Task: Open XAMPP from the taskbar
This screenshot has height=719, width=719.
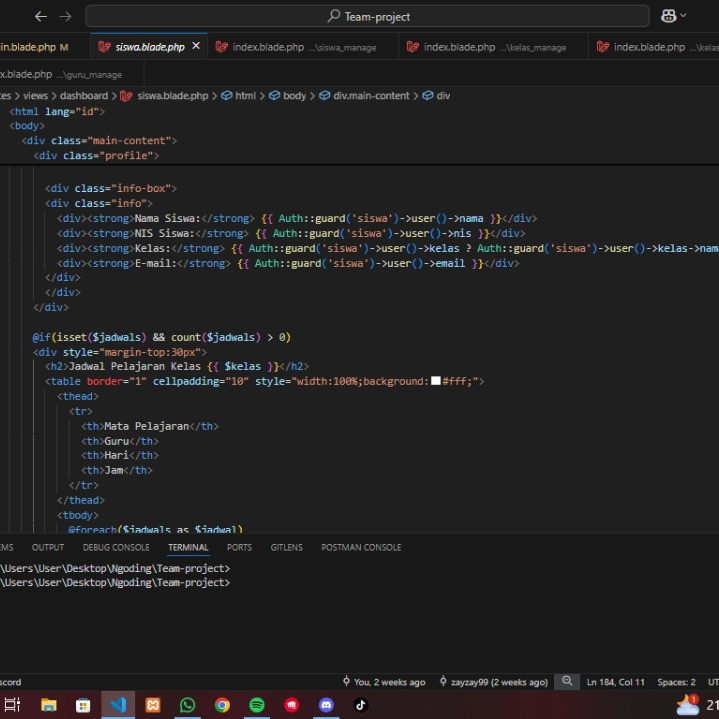Action: pos(153,705)
